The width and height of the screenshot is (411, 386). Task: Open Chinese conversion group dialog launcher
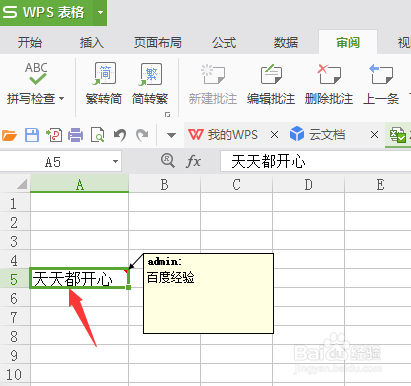167,115
